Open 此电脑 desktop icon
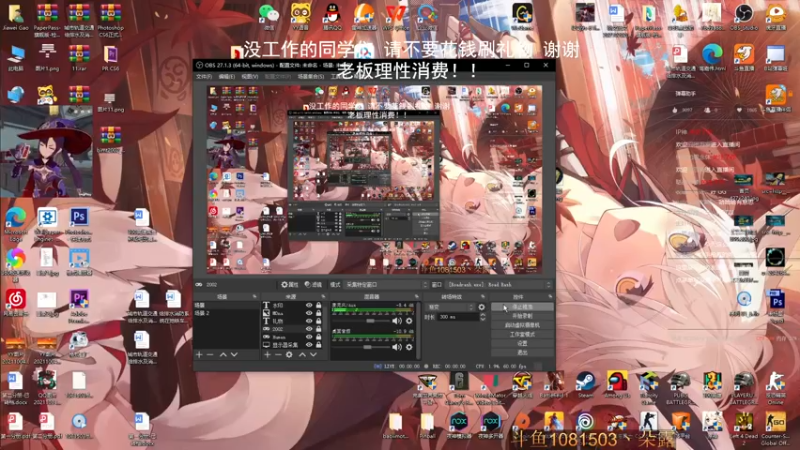This screenshot has height=450, width=800. [16, 57]
